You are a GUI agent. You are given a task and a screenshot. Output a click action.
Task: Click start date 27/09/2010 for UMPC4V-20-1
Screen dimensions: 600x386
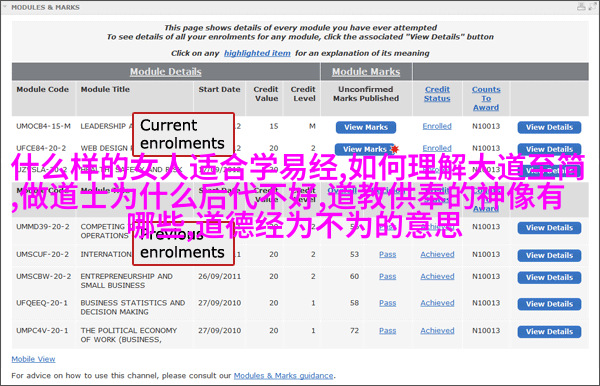point(219,331)
